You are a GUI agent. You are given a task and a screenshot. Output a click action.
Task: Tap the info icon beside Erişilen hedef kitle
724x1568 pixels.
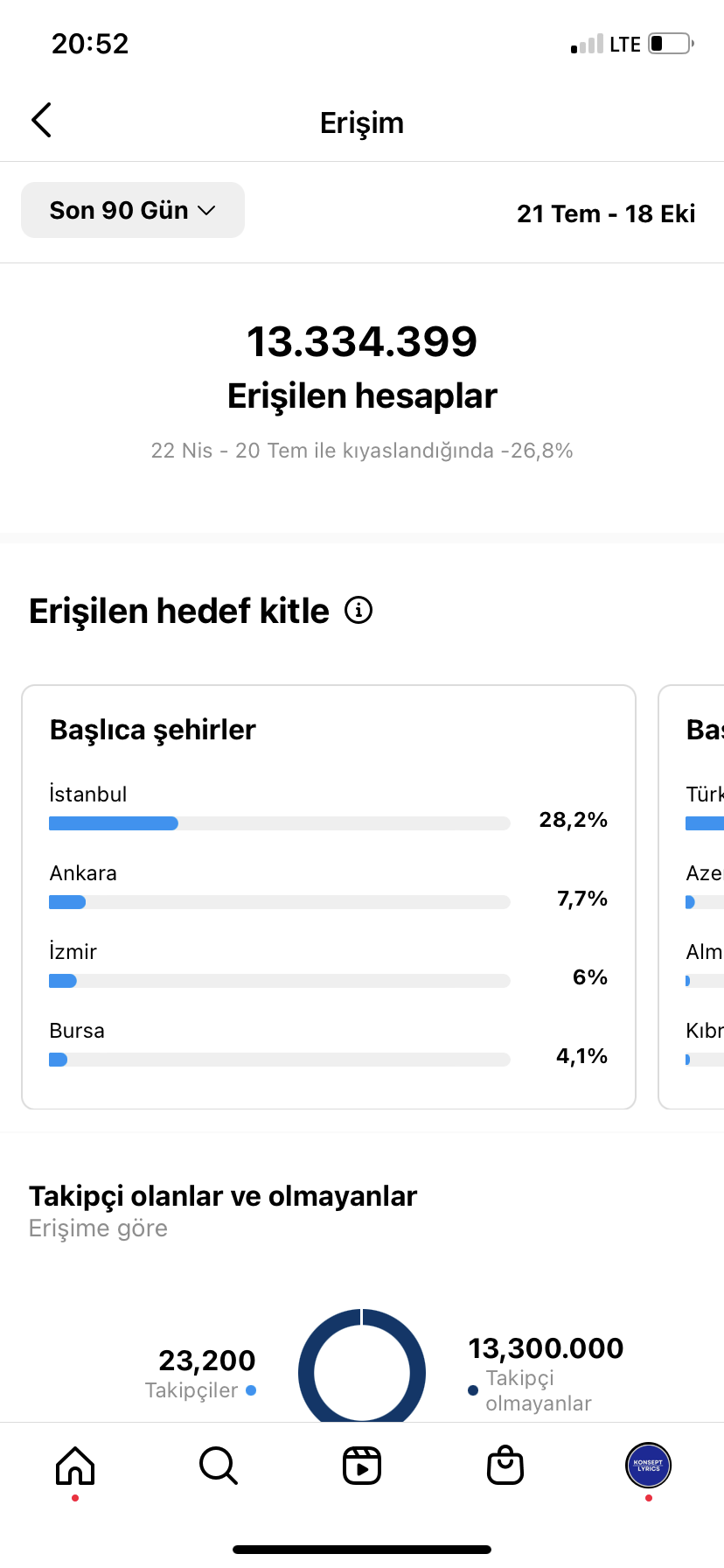click(x=359, y=610)
